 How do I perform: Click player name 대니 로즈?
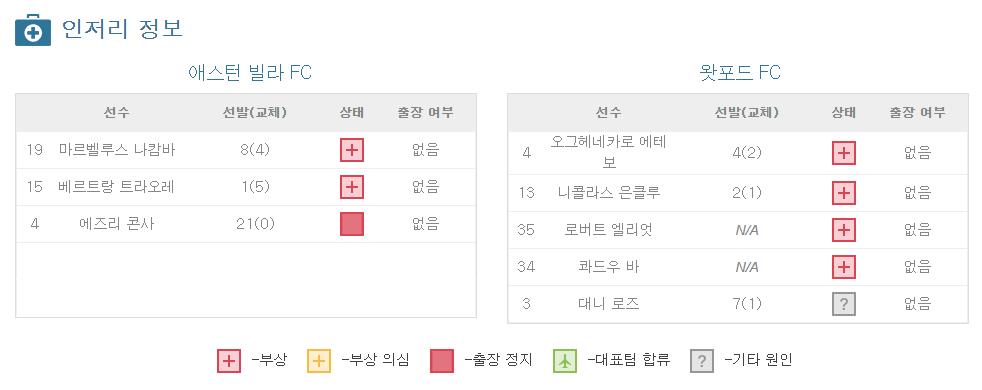[608, 304]
